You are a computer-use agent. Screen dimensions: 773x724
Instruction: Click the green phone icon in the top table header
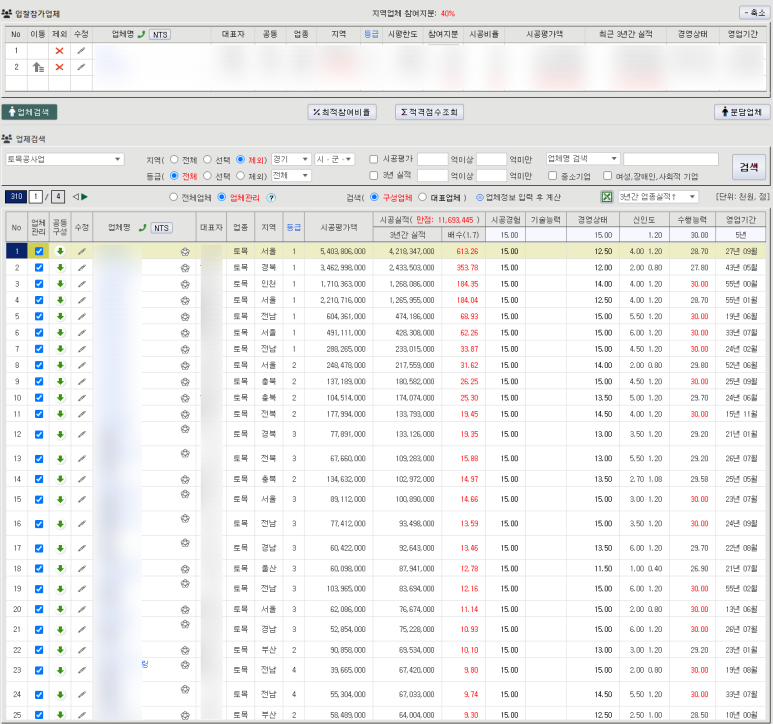point(141,34)
